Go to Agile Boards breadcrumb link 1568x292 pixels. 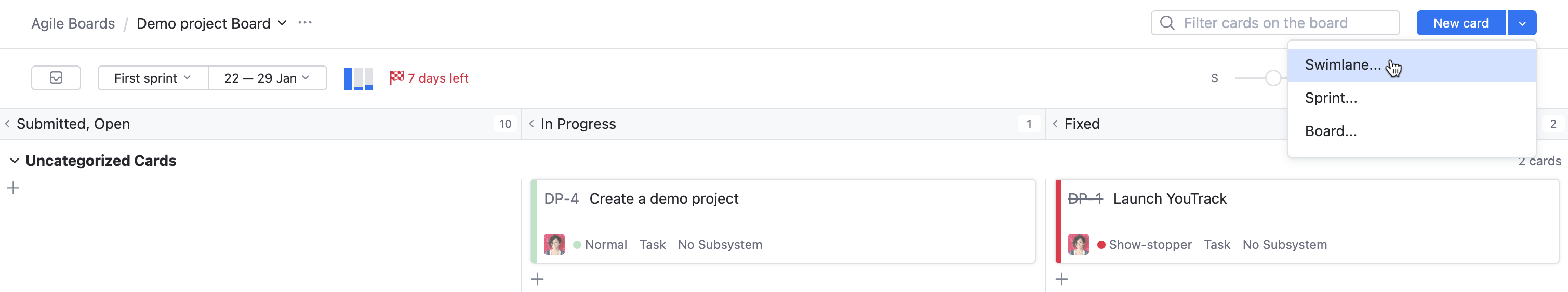click(73, 23)
